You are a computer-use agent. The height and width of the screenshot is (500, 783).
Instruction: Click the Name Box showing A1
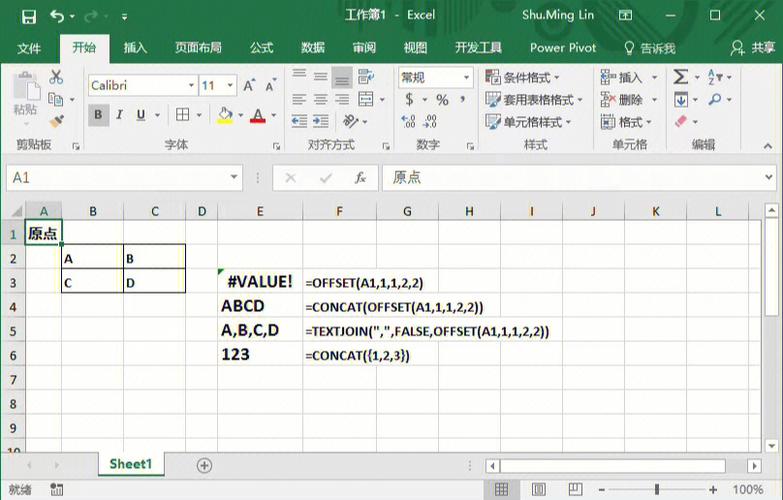(x=124, y=178)
